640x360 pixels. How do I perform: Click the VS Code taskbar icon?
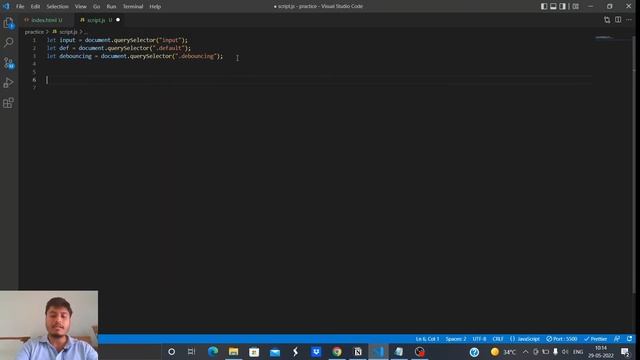pos(378,351)
